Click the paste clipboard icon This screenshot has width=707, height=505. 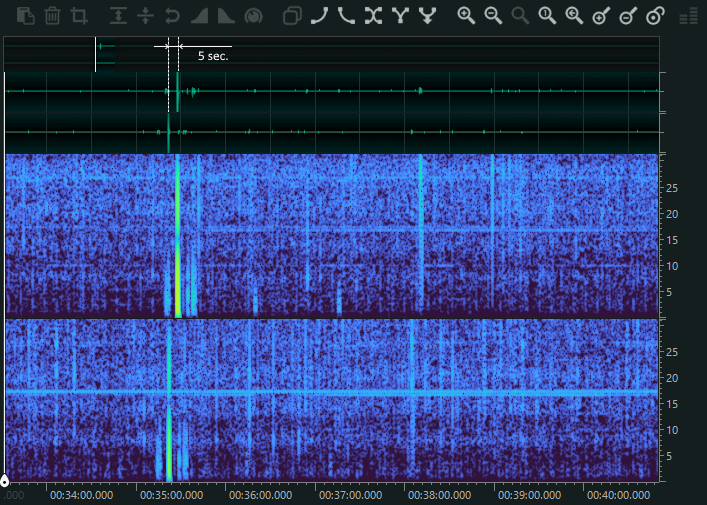point(27,16)
